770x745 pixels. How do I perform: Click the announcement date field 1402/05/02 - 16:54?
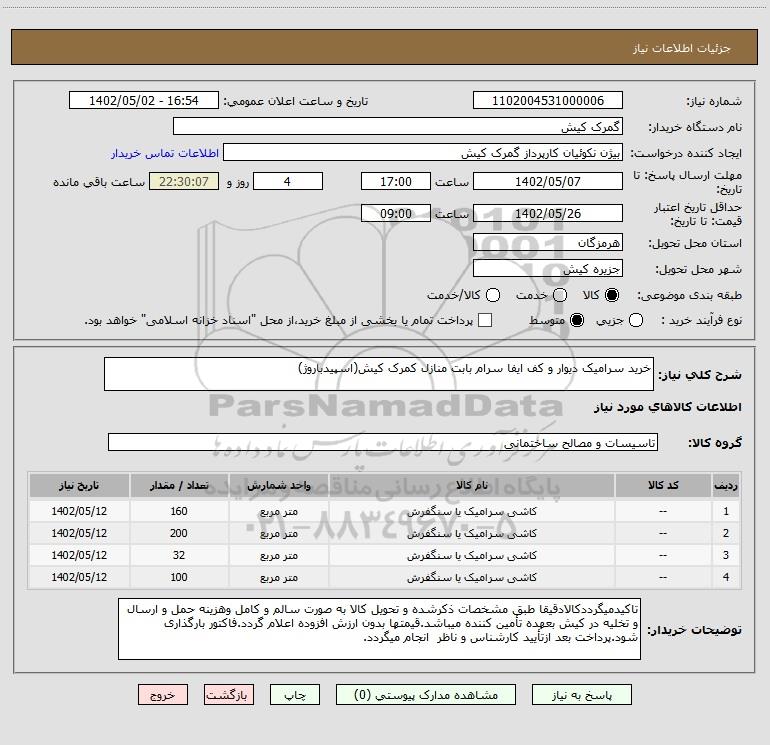(143, 101)
